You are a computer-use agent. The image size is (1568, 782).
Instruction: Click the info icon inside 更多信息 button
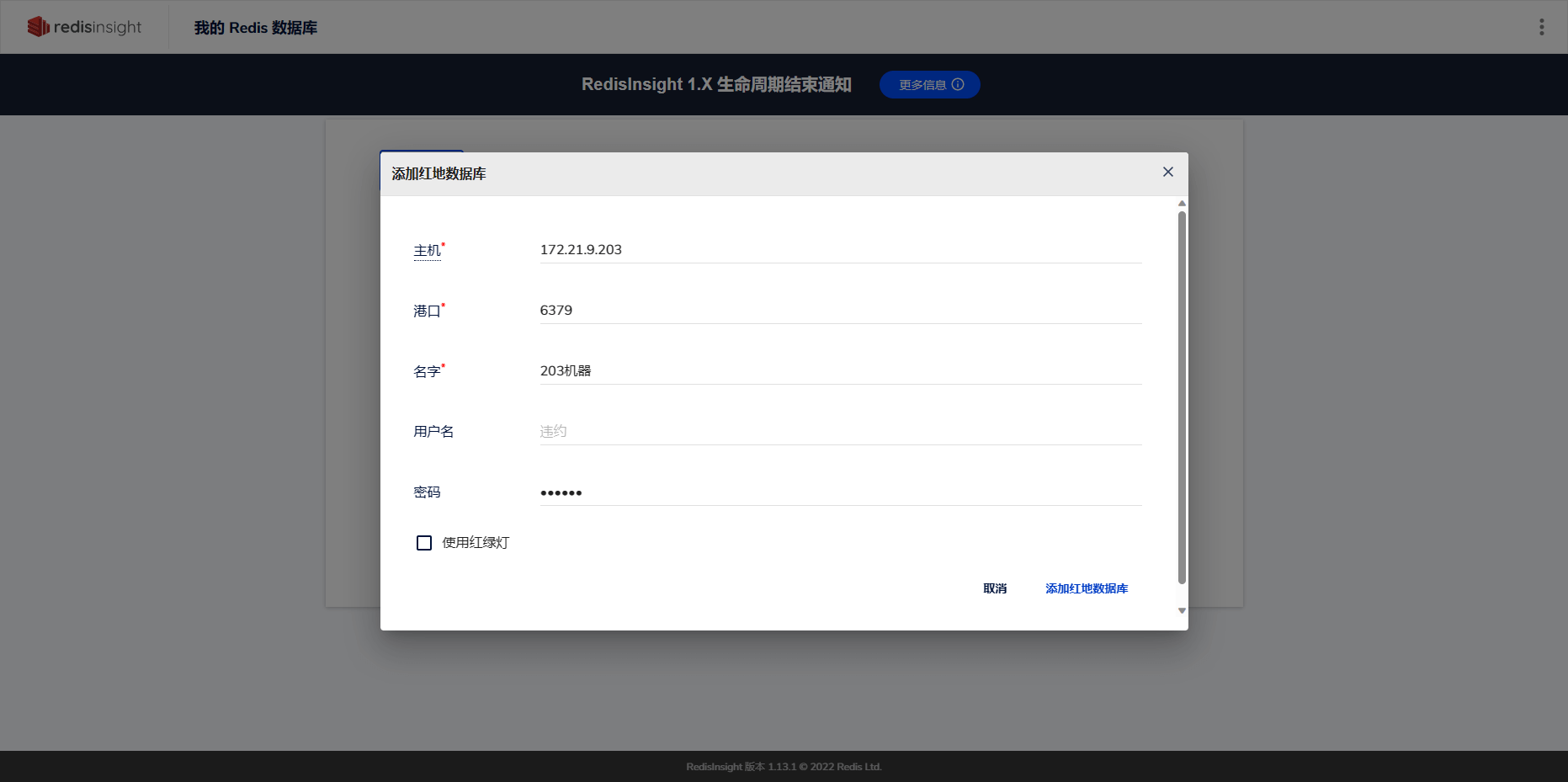[959, 84]
